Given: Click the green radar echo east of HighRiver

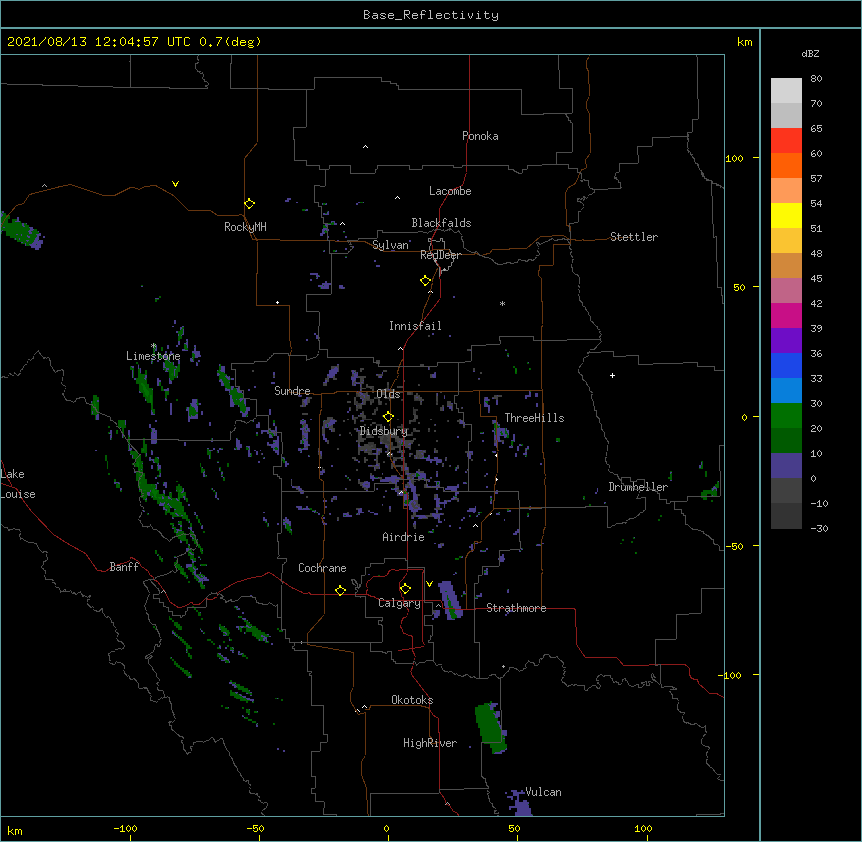Looking at the screenshot, I should pyautogui.click(x=490, y=728).
